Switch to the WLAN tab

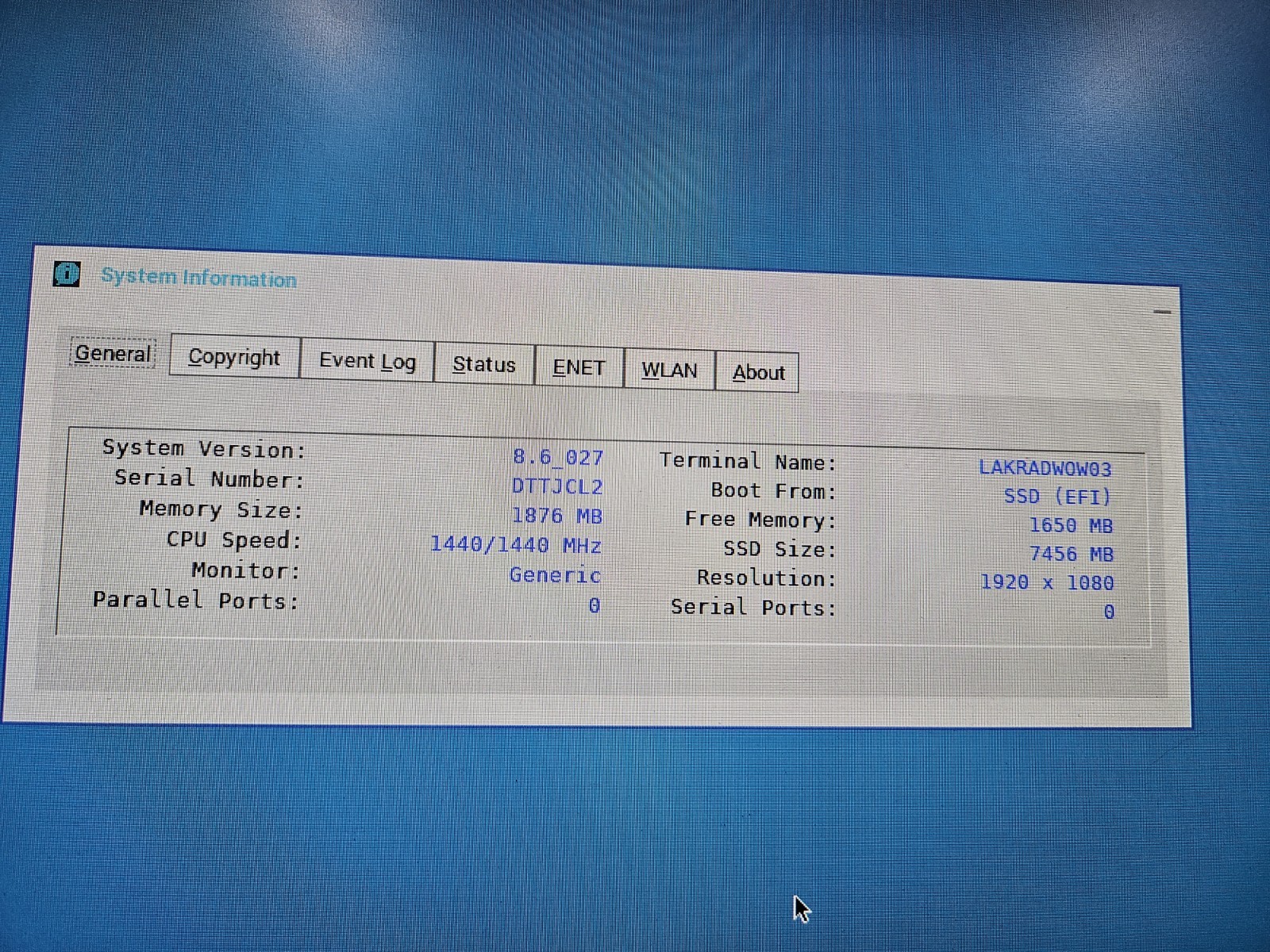coord(669,370)
